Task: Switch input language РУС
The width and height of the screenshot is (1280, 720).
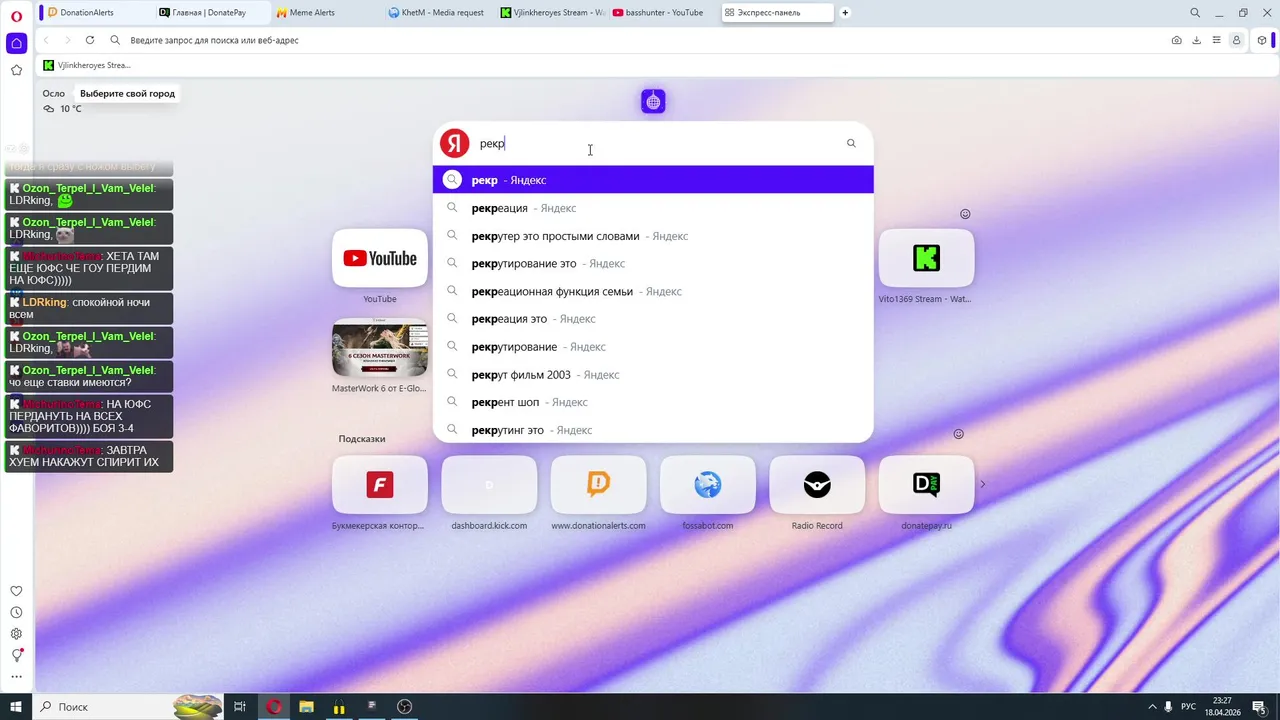Action: point(1188,707)
